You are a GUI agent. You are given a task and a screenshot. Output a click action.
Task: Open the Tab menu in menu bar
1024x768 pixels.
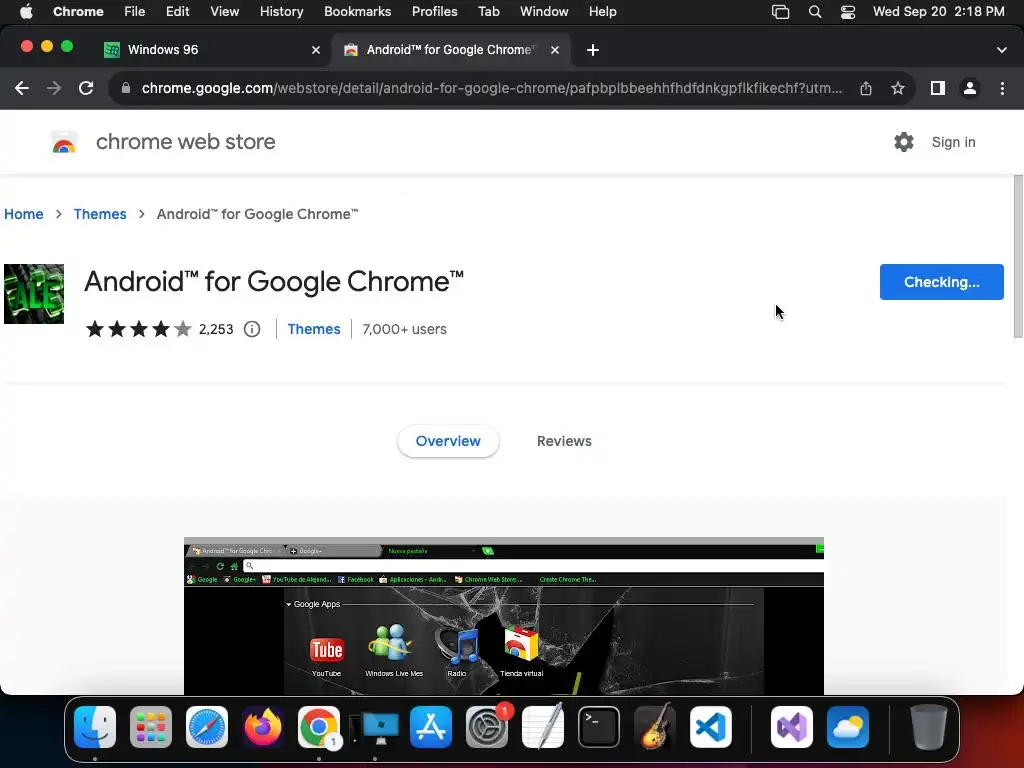[x=488, y=12]
